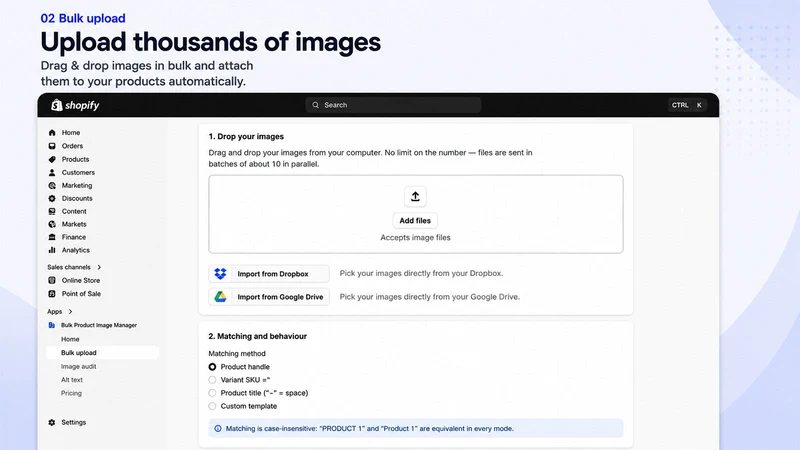Click the Online Store icon
This screenshot has width=800, height=450.
click(x=52, y=281)
